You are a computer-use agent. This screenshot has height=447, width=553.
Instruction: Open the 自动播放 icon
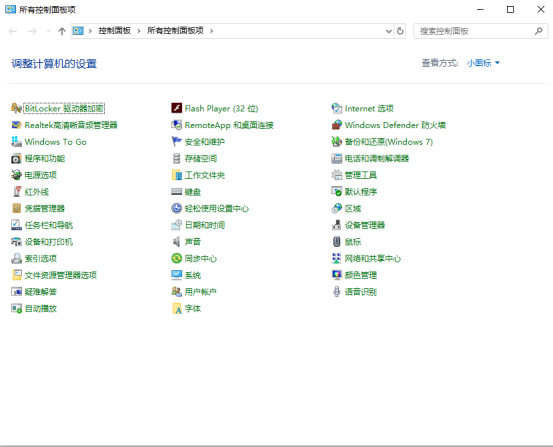pos(16,308)
